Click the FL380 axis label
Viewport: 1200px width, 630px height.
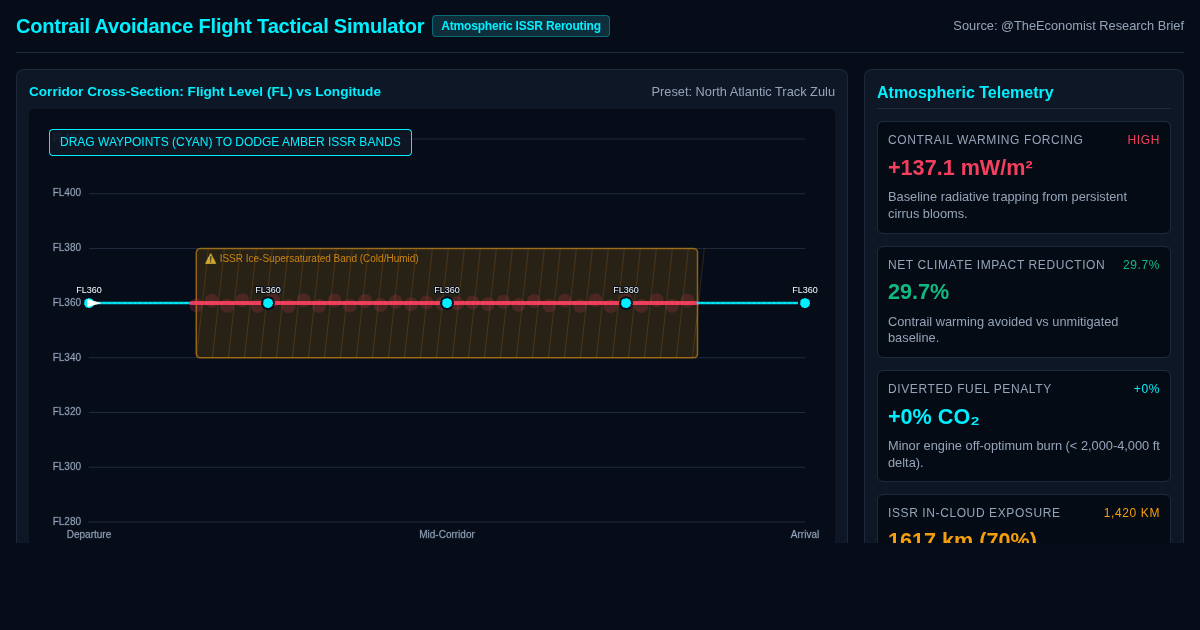[67, 248]
